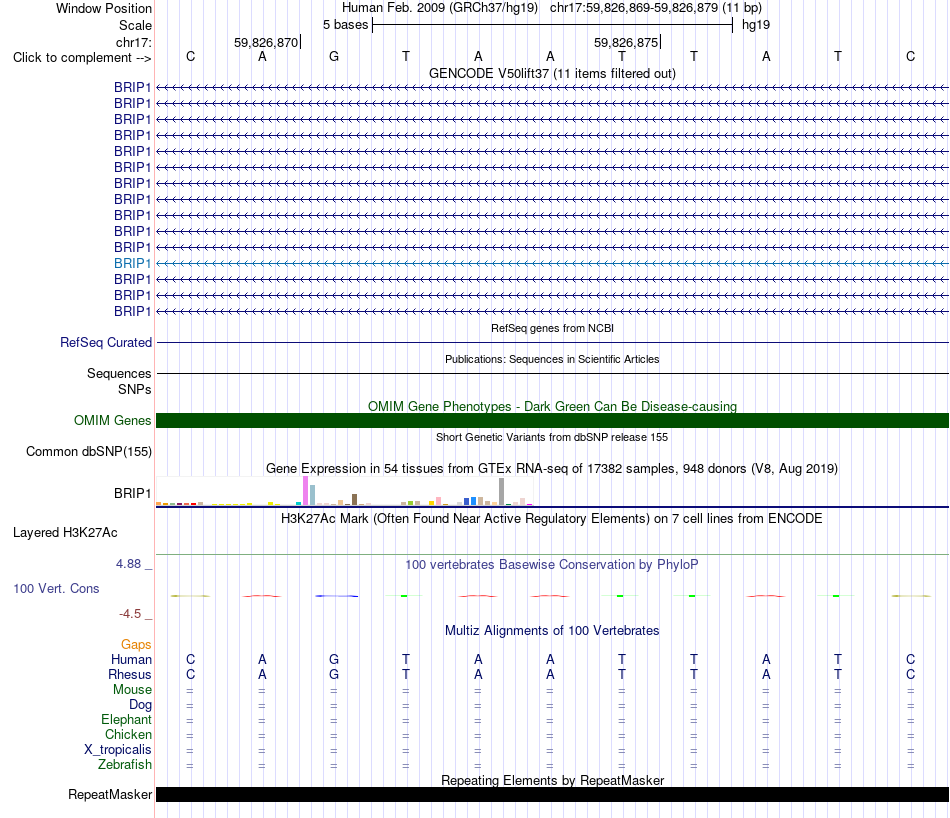The image size is (950, 818).
Task: Click the blue PhyloP conservation mark
Action: 337,596
